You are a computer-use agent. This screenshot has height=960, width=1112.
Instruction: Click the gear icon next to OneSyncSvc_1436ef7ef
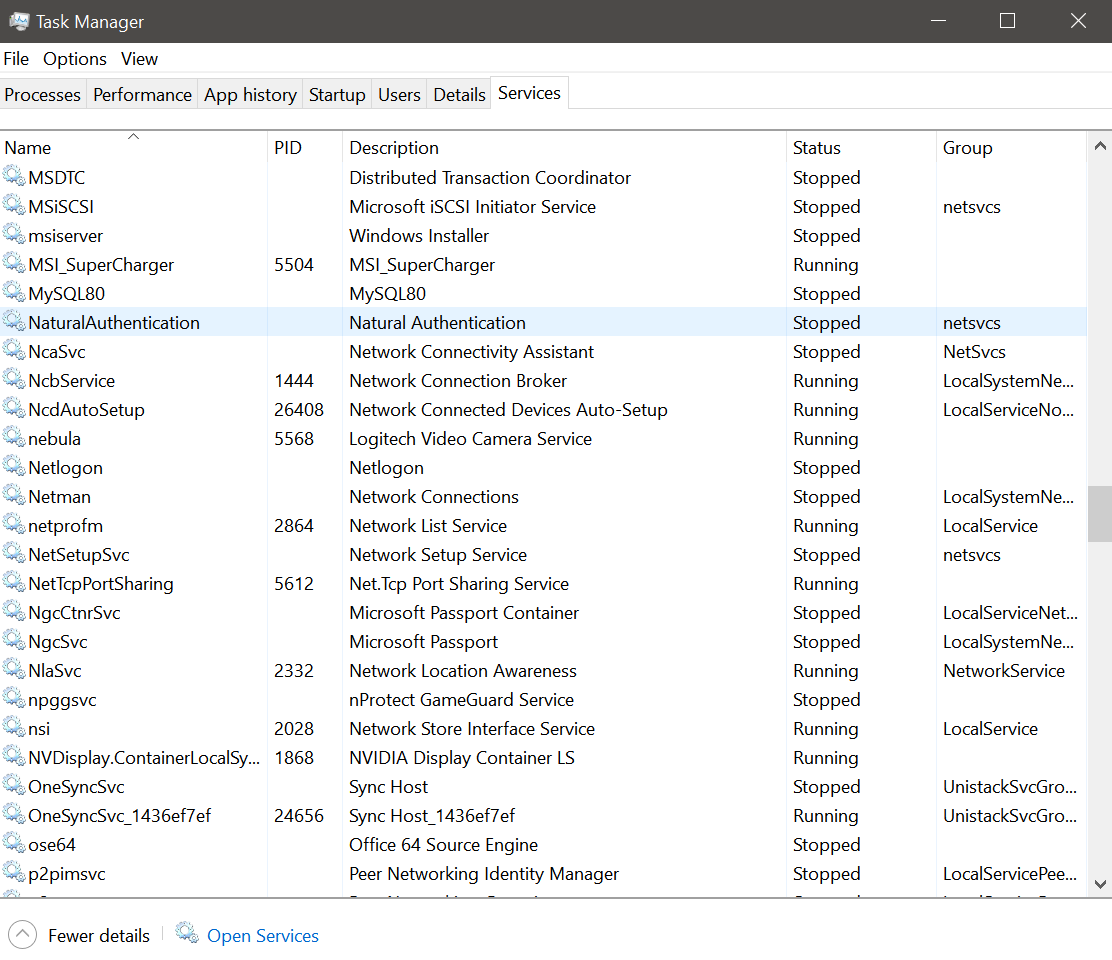(14, 815)
